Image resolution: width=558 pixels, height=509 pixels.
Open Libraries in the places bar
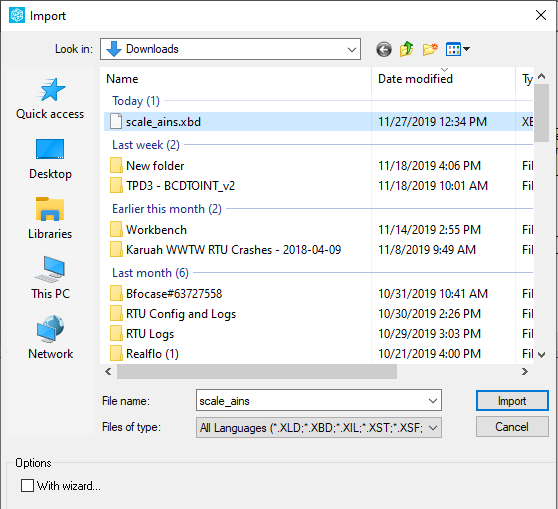tap(50, 219)
